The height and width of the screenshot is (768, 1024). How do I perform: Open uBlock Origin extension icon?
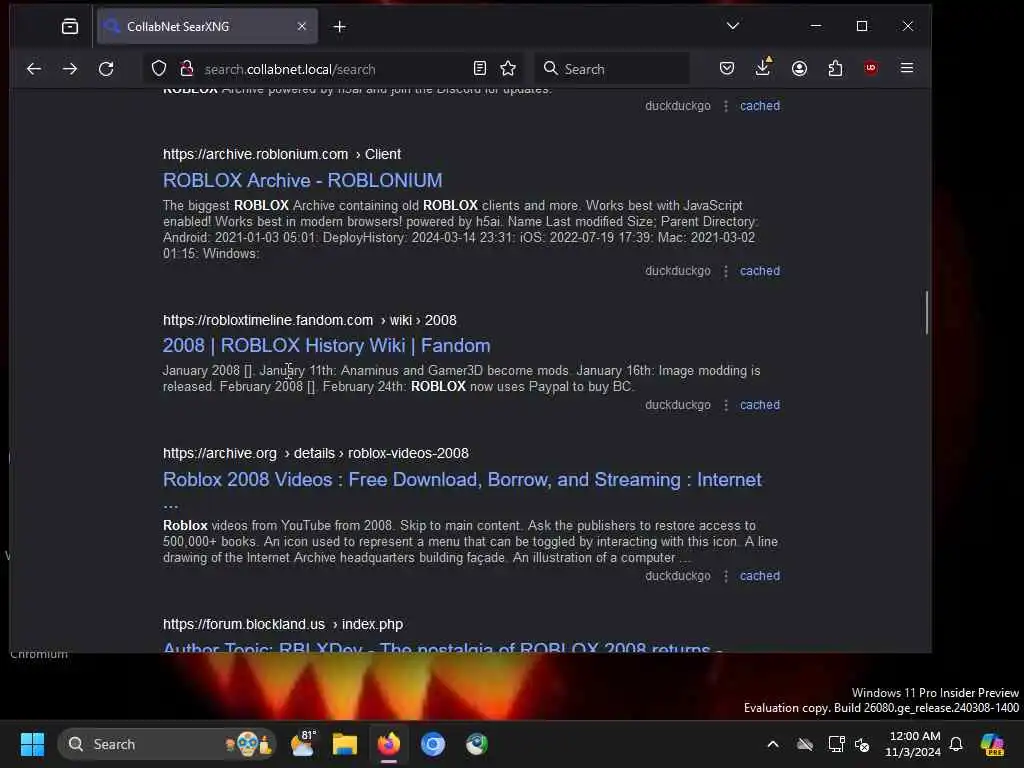click(x=871, y=68)
